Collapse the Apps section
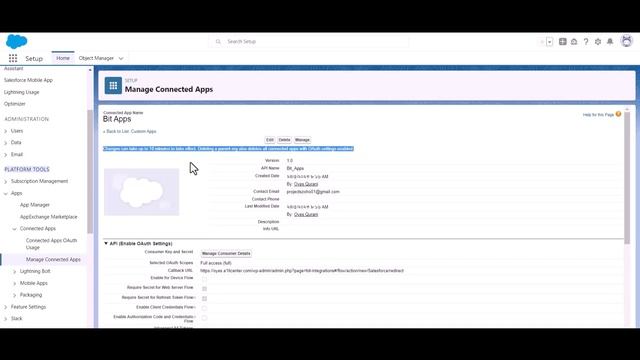640x360 pixels. pos(6,193)
